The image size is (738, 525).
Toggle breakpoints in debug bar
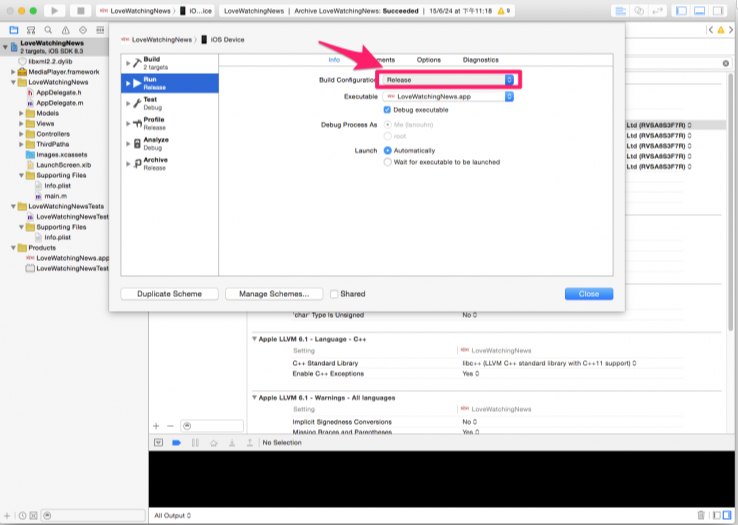[176, 443]
